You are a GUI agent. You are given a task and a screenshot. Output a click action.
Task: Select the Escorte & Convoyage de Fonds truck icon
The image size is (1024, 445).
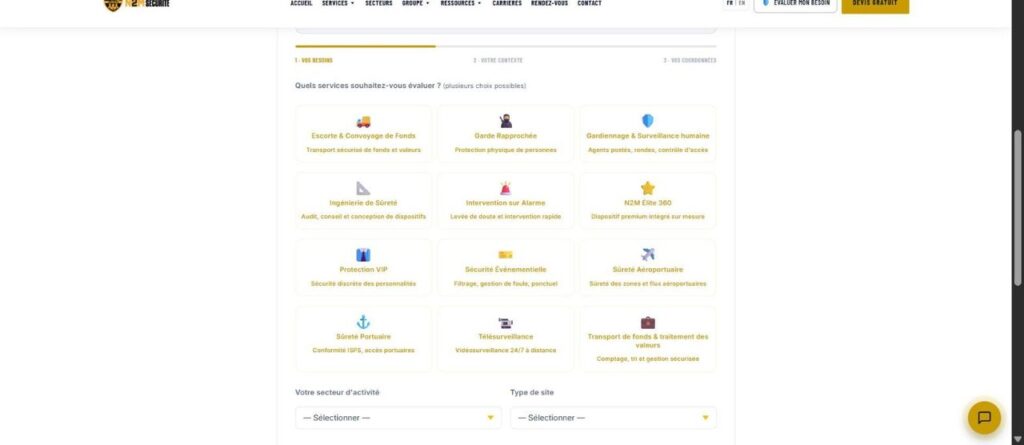[x=363, y=122]
